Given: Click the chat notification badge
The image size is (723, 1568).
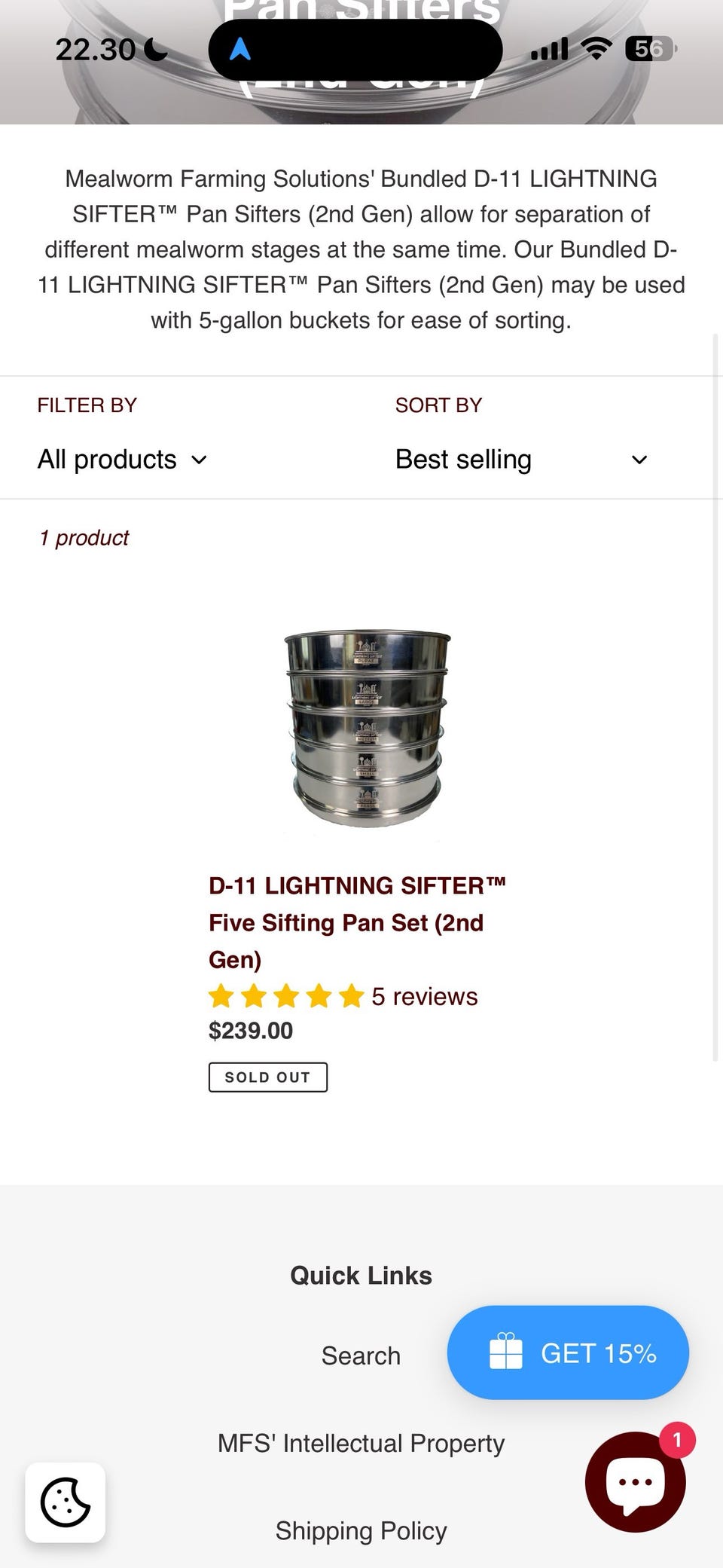Looking at the screenshot, I should (677, 1440).
